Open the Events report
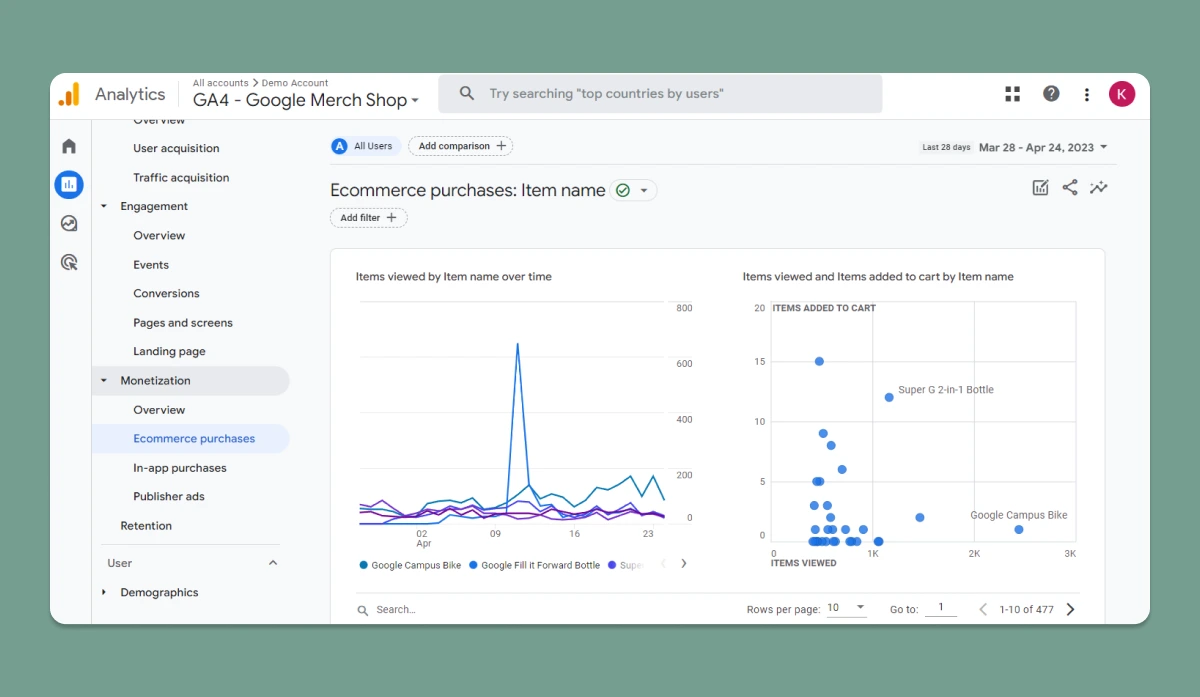The width and height of the screenshot is (1200, 697). pyautogui.click(x=151, y=265)
